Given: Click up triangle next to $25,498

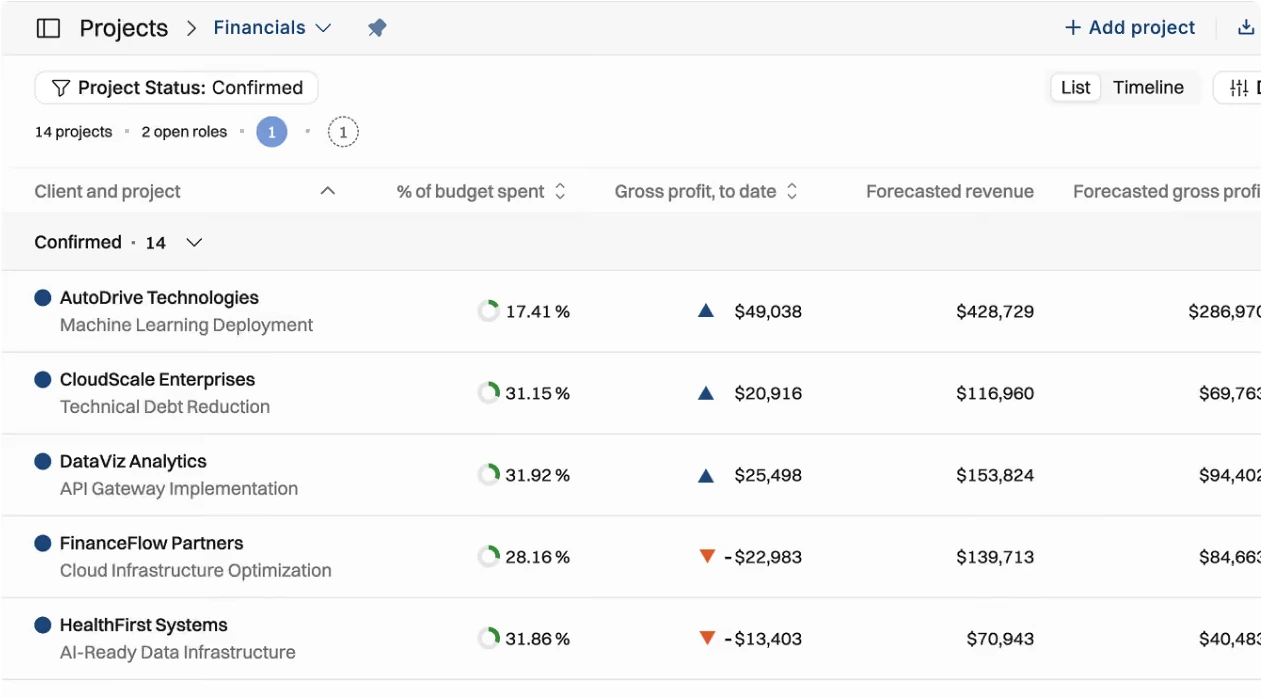Looking at the screenshot, I should point(706,475).
